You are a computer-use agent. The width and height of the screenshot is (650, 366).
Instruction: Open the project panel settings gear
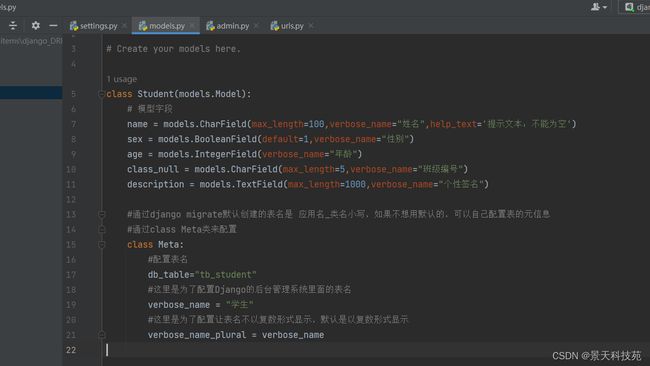36,26
